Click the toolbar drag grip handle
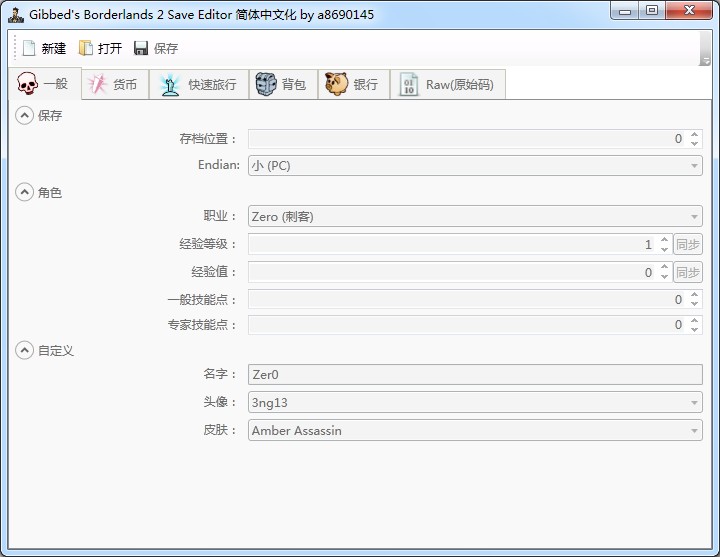 point(15,48)
